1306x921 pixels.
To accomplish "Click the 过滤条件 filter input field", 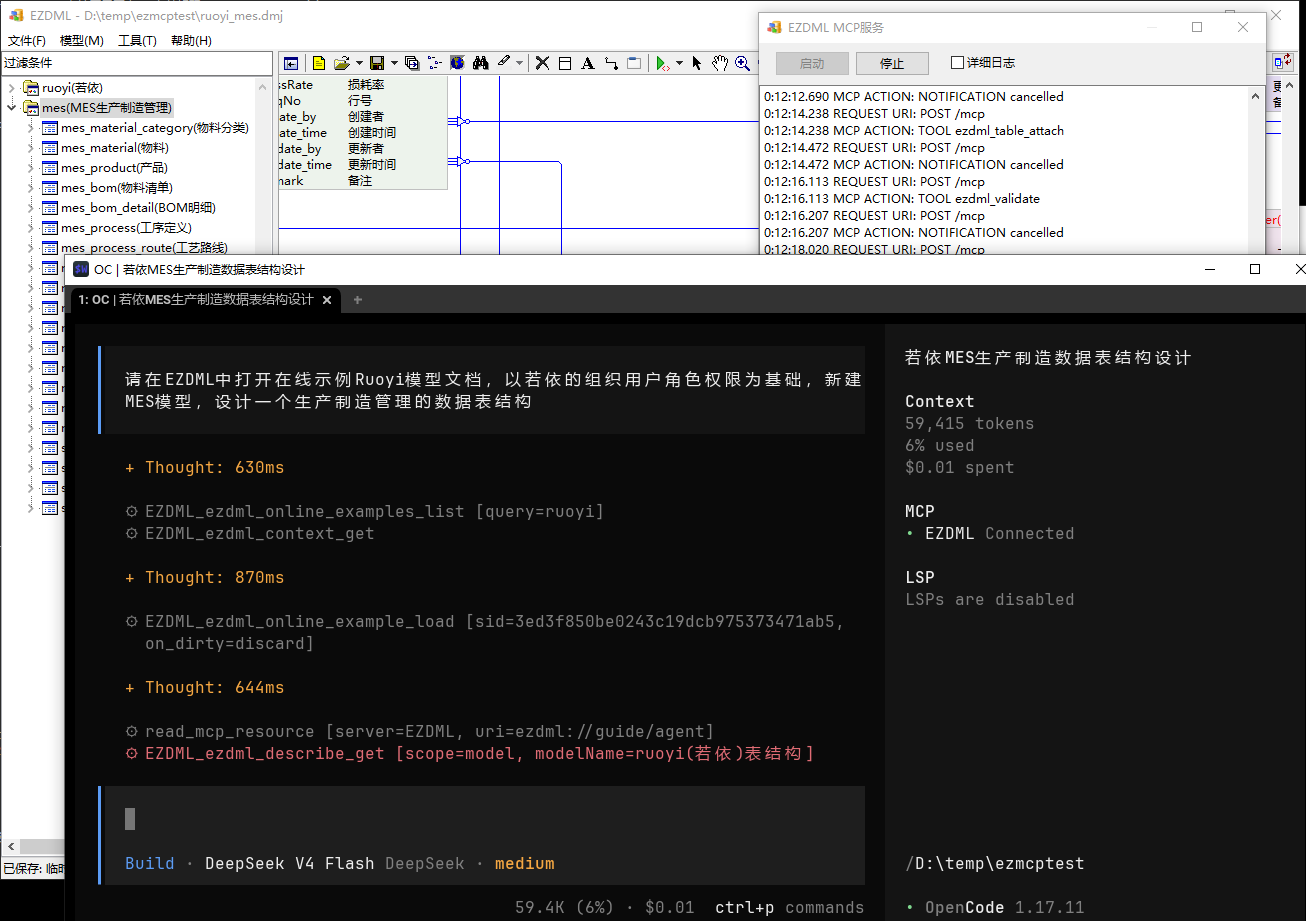I will coord(137,63).
